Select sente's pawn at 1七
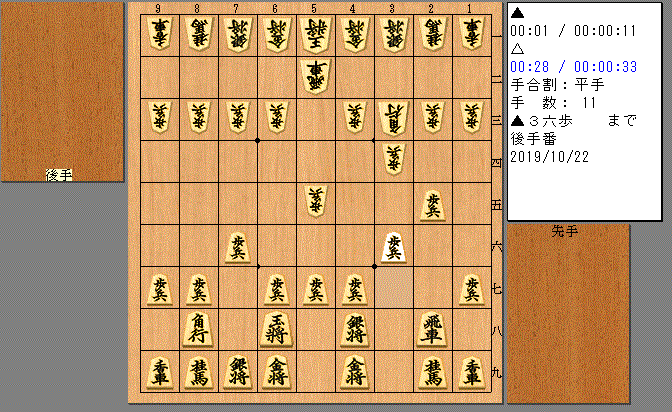 (472, 290)
